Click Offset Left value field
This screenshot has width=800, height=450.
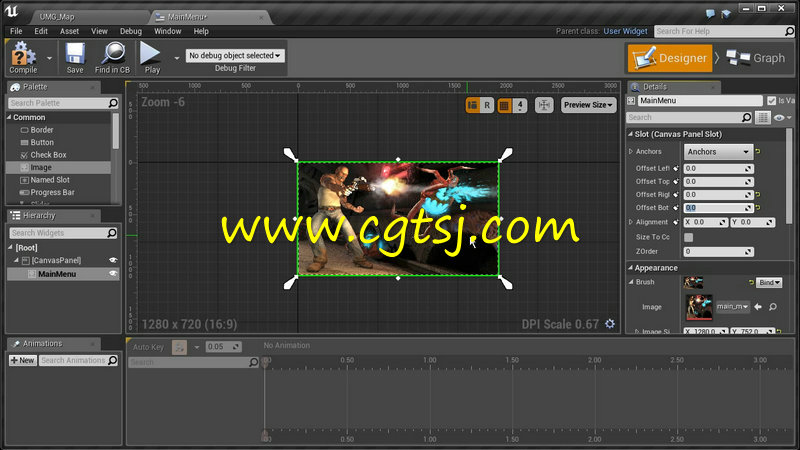tap(718, 168)
